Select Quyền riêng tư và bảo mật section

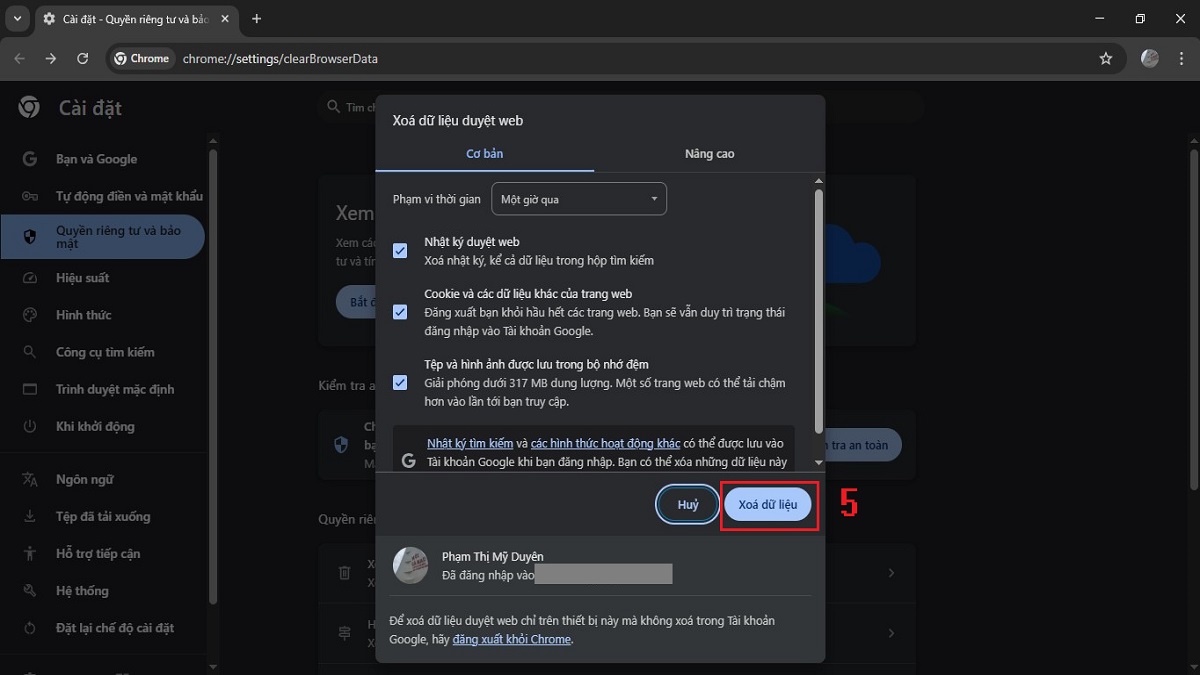104,237
